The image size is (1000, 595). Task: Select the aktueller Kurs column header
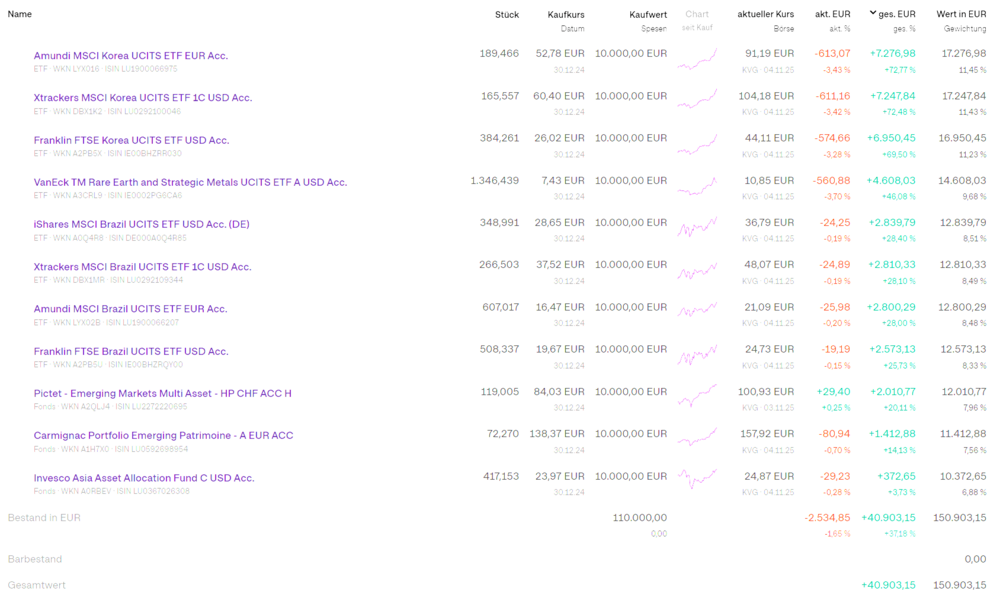pyautogui.click(x=765, y=14)
